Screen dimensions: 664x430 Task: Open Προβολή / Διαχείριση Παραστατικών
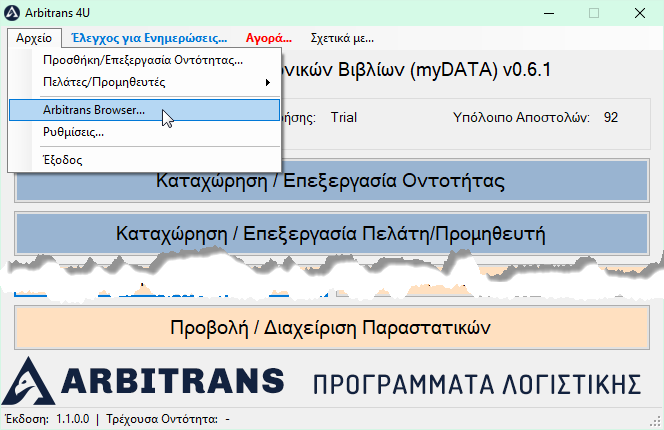332,327
